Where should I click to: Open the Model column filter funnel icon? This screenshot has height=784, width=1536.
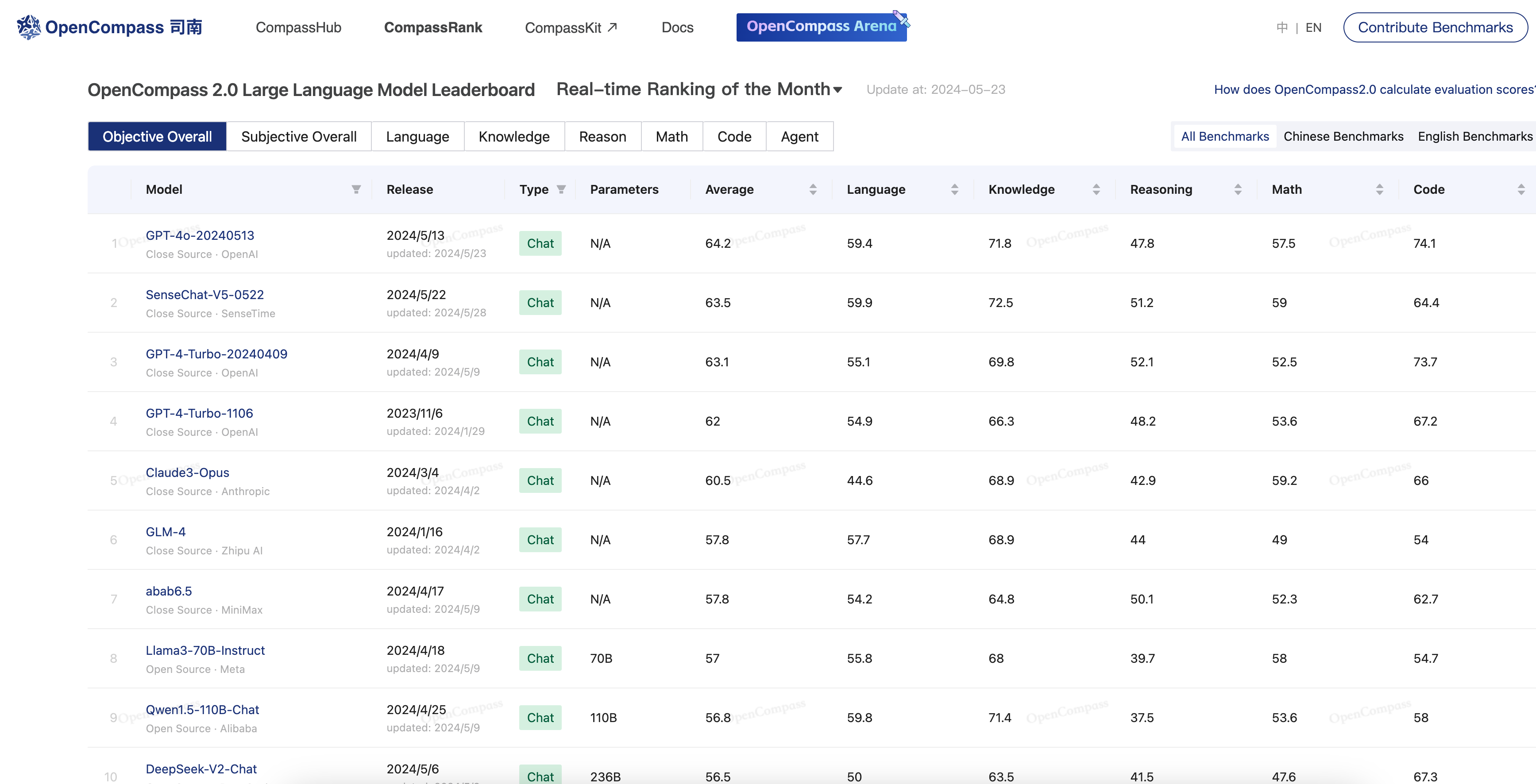(356, 189)
